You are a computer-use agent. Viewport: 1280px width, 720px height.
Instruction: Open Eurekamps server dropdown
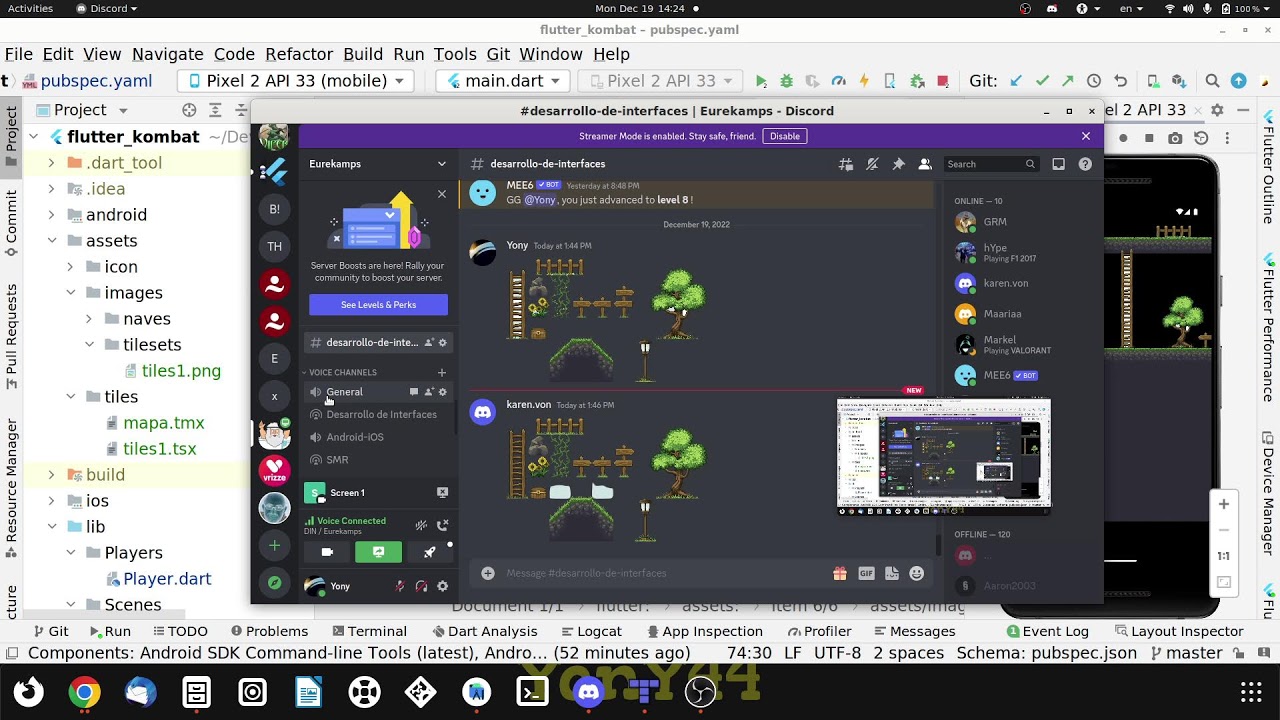point(378,164)
